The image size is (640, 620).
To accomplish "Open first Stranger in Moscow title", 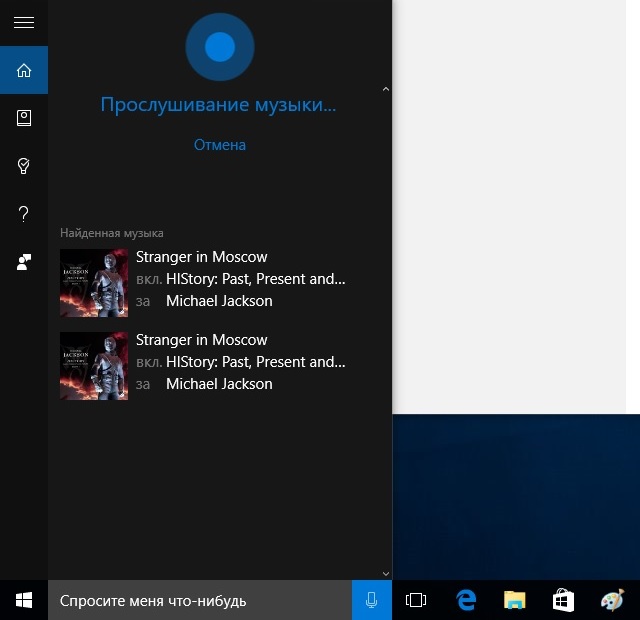I will pyautogui.click(x=202, y=257).
